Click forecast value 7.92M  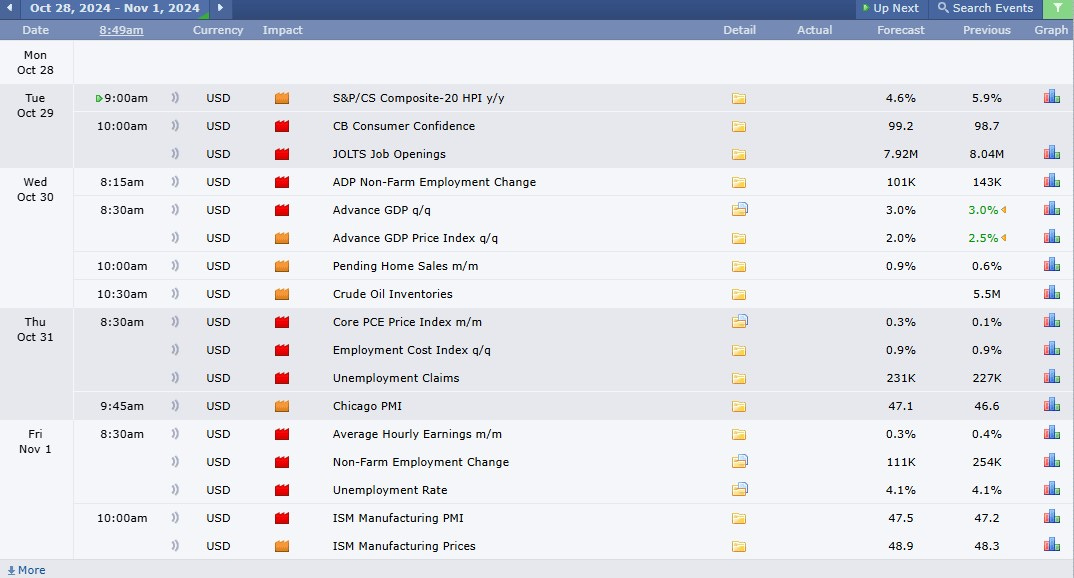pyautogui.click(x=901, y=154)
